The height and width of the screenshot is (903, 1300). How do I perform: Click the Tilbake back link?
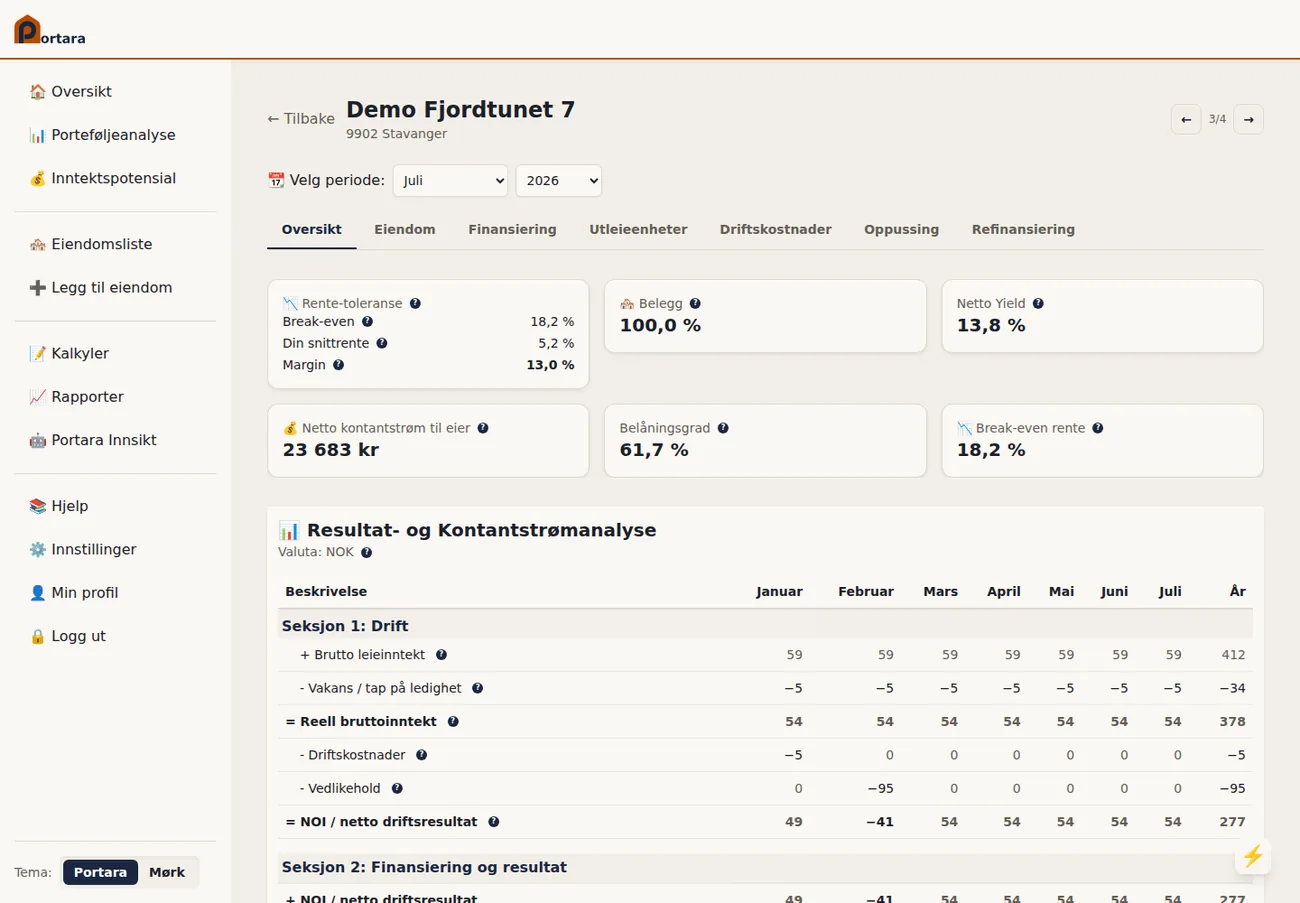301,118
